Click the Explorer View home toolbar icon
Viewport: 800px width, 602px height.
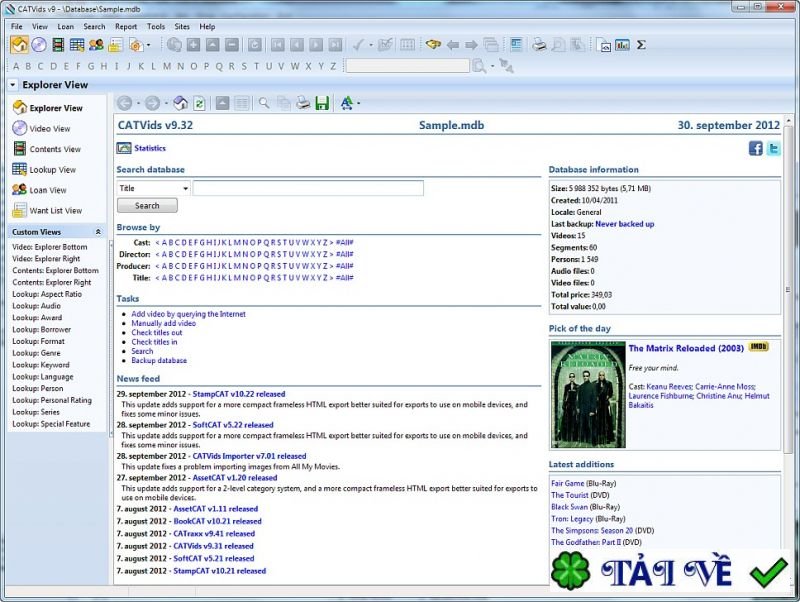[x=19, y=45]
